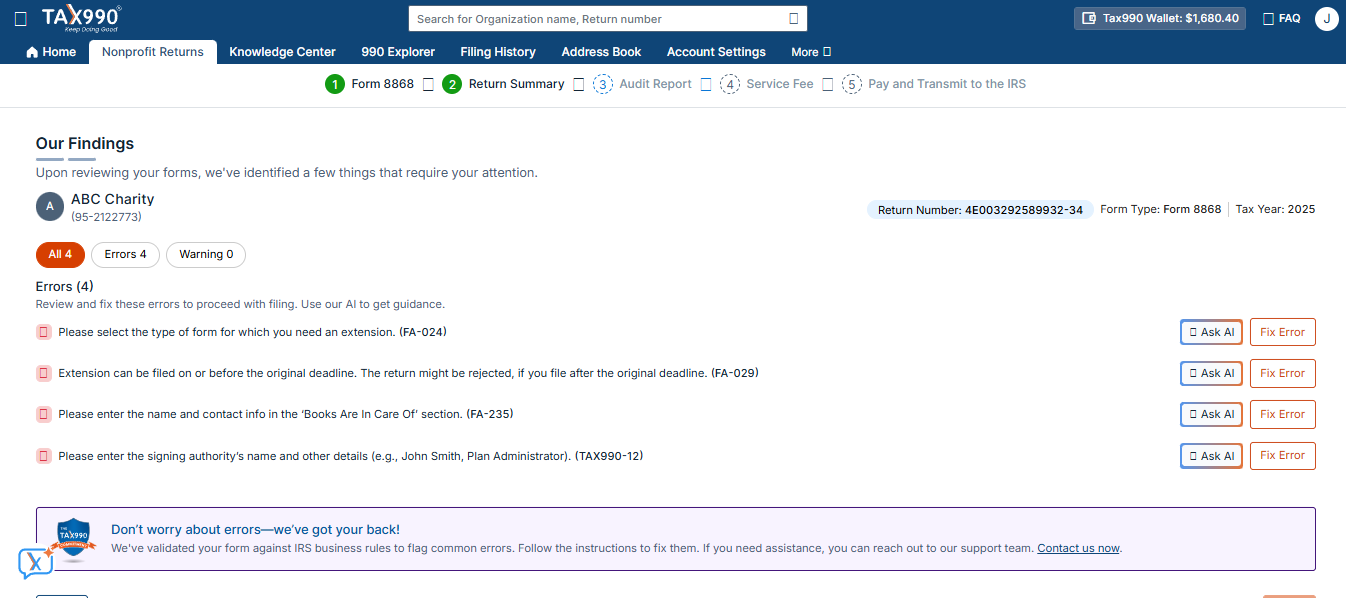This screenshot has width=1346, height=598.
Task: Click step 3 Audit Report
Action: pos(642,84)
